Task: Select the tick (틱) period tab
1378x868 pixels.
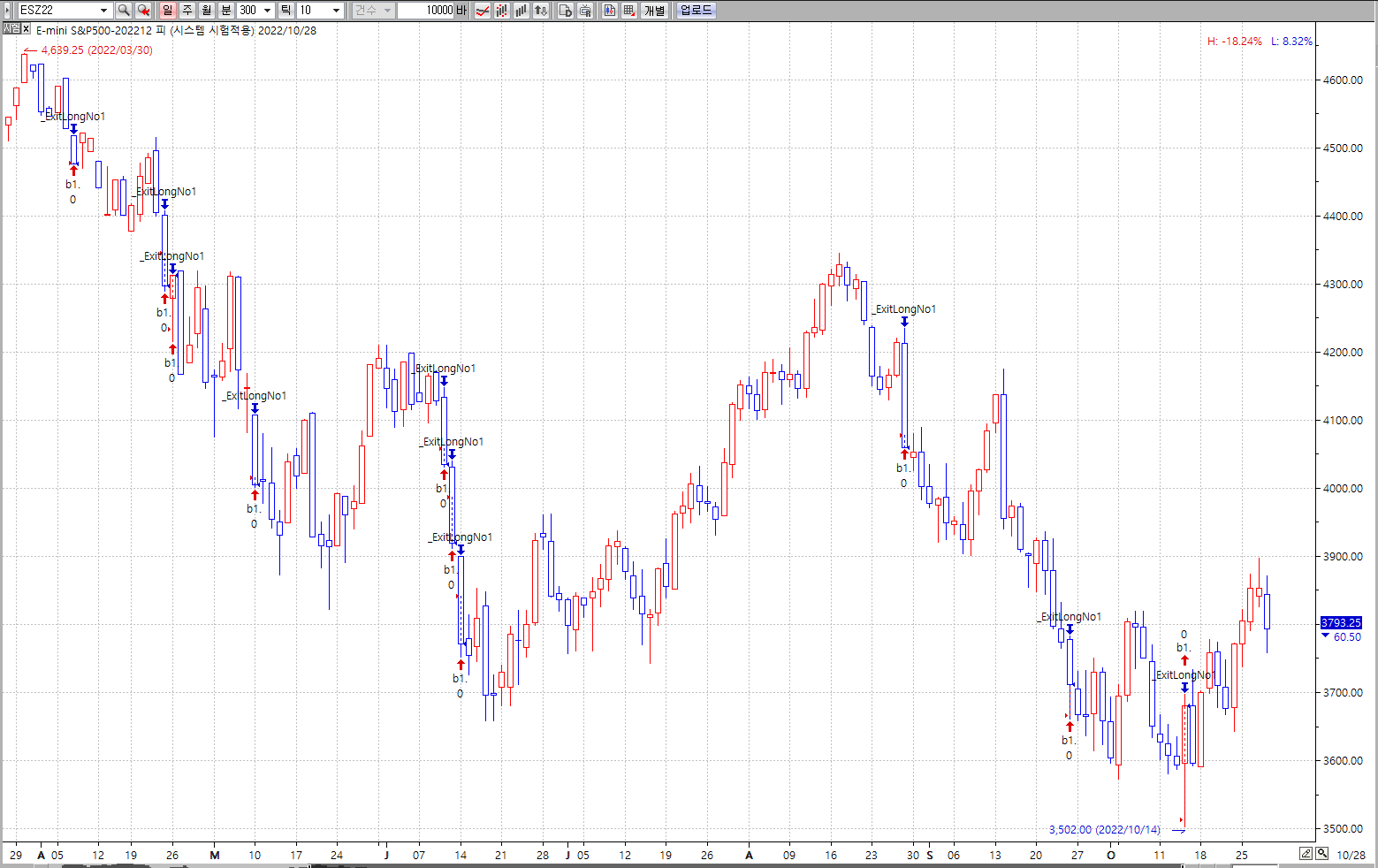Action: (286, 11)
